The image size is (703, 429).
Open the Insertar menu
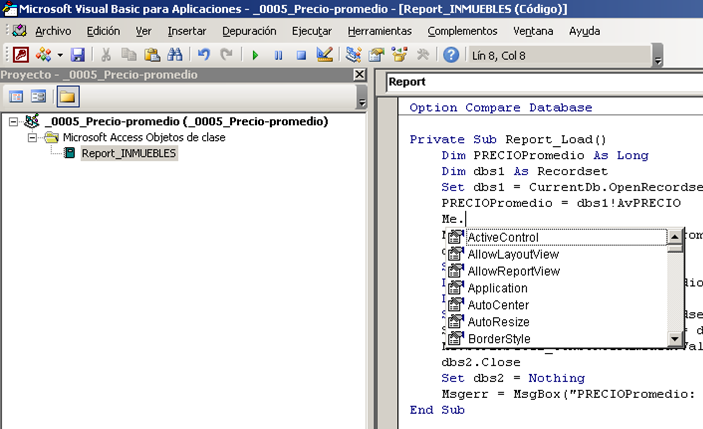click(187, 31)
